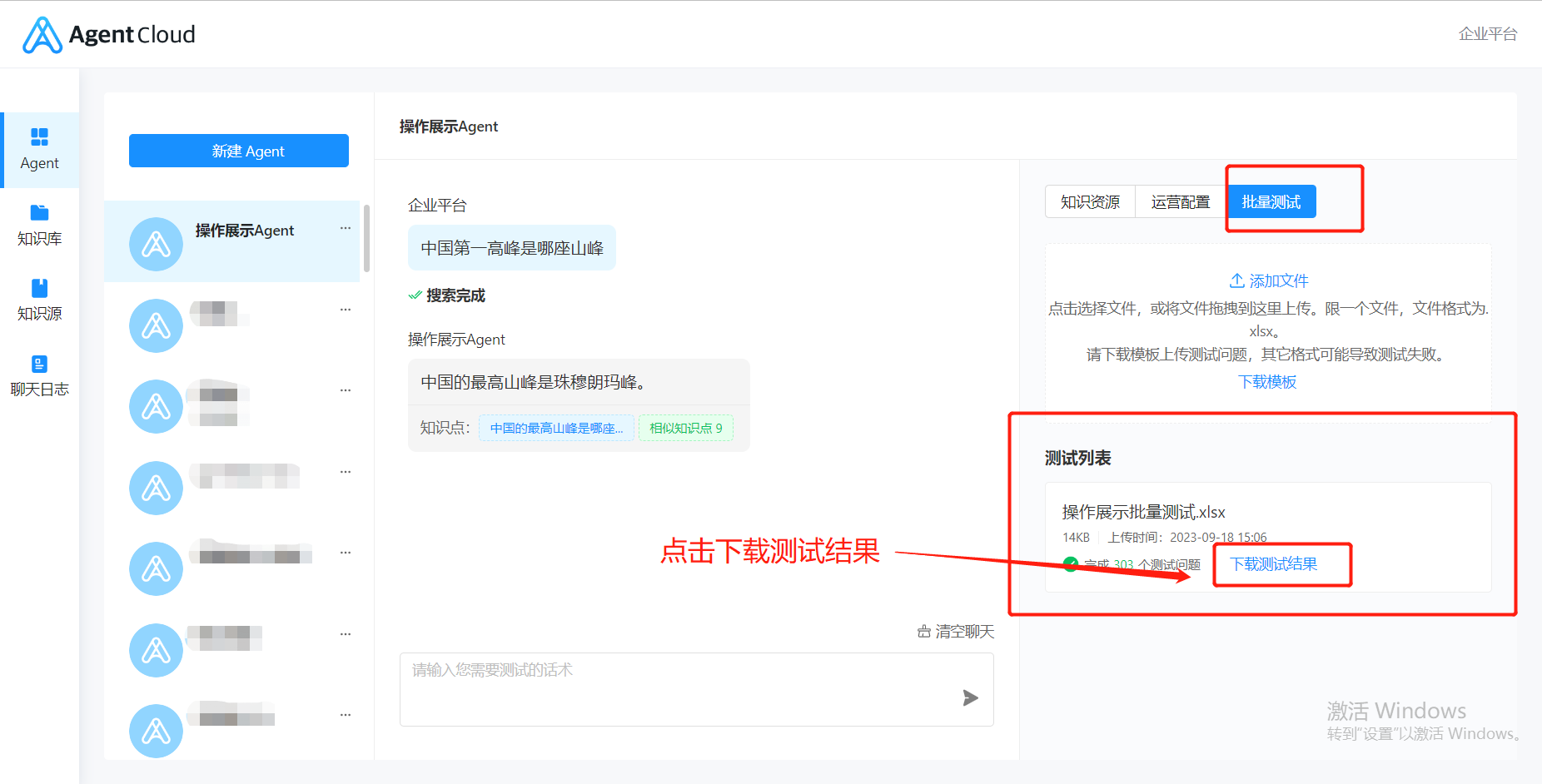
Task: Open the 知识源 sidebar section
Action: (x=39, y=300)
